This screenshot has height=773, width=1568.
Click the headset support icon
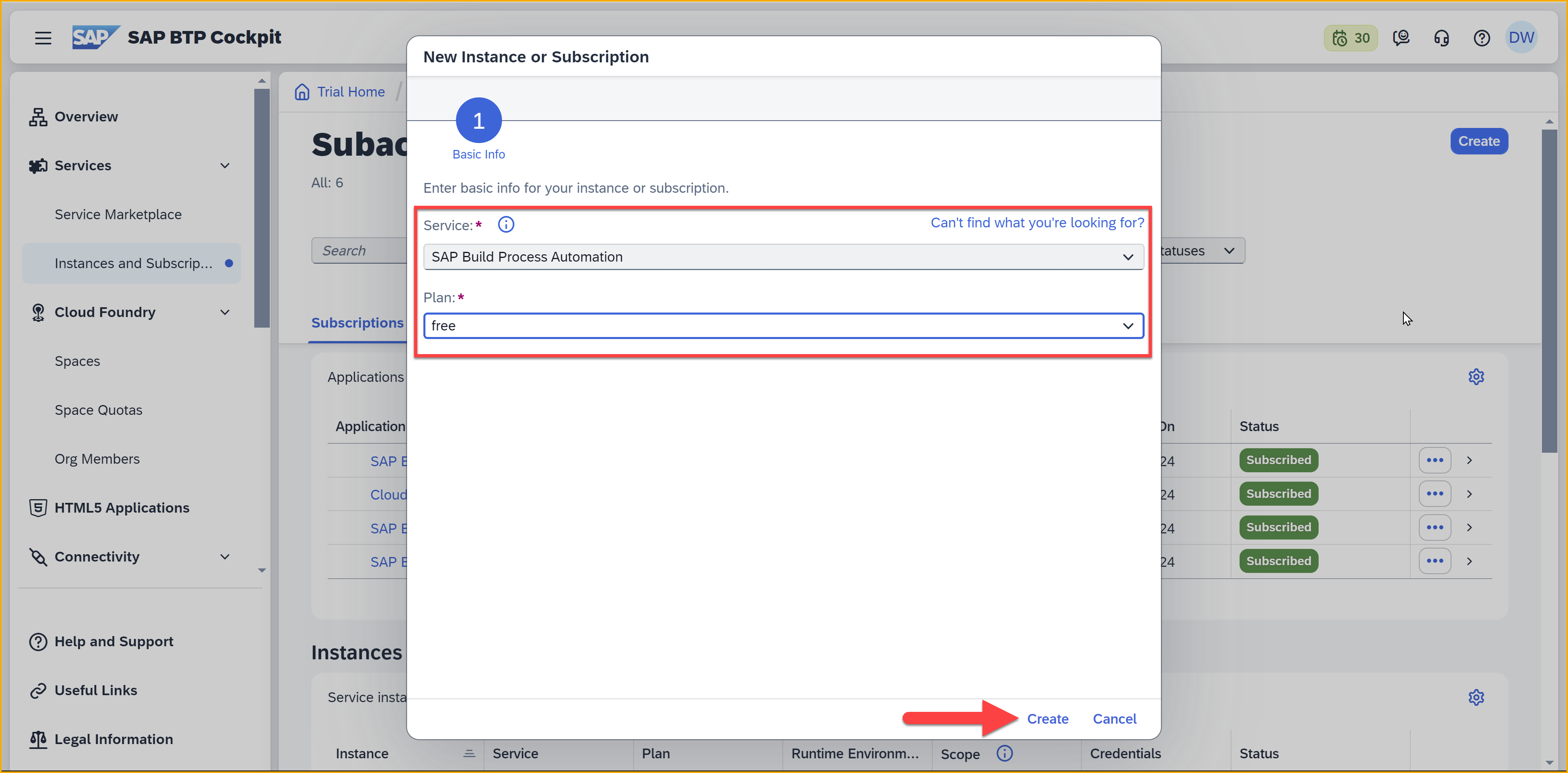coord(1441,38)
